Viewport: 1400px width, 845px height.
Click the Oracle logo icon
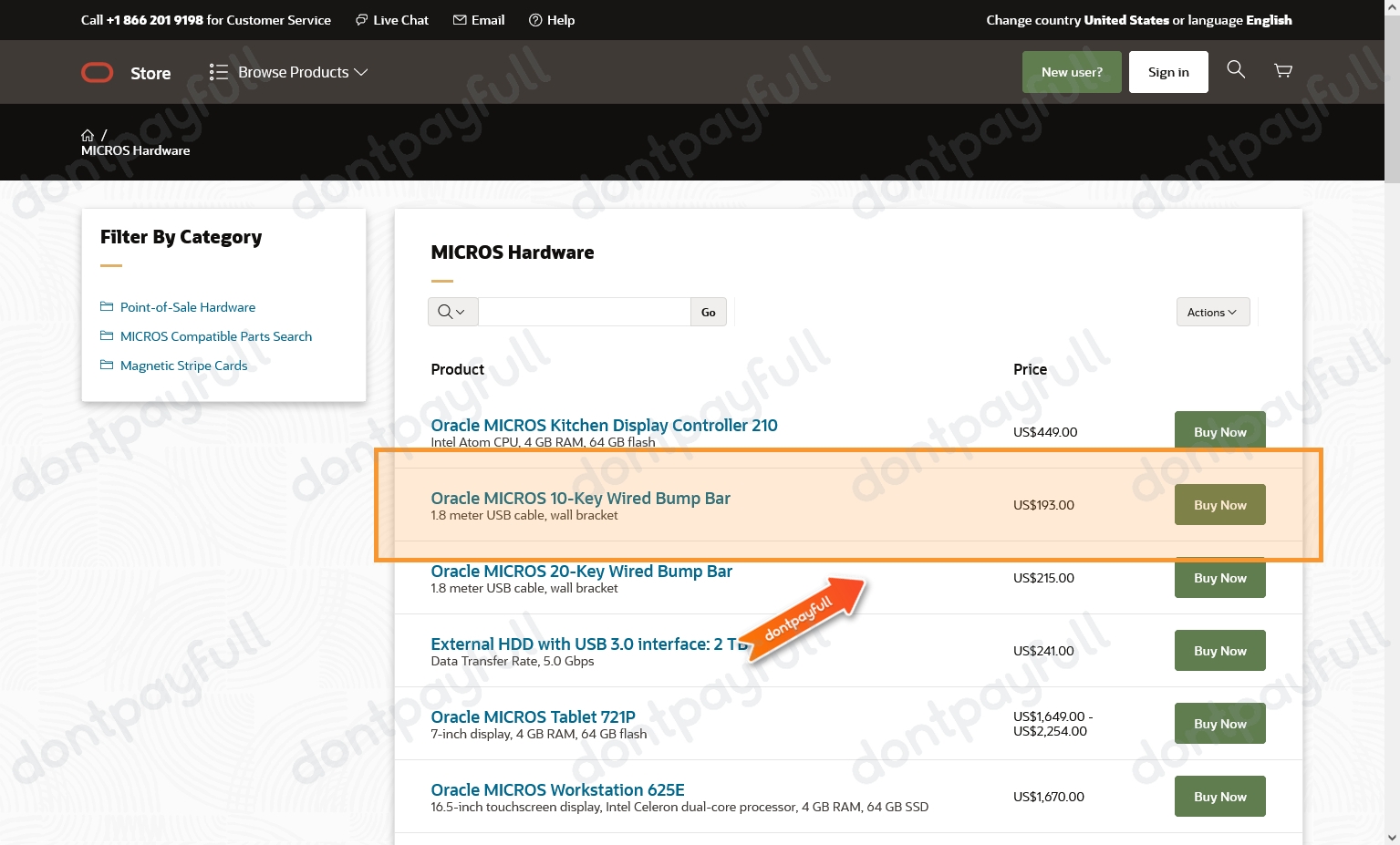pos(98,73)
